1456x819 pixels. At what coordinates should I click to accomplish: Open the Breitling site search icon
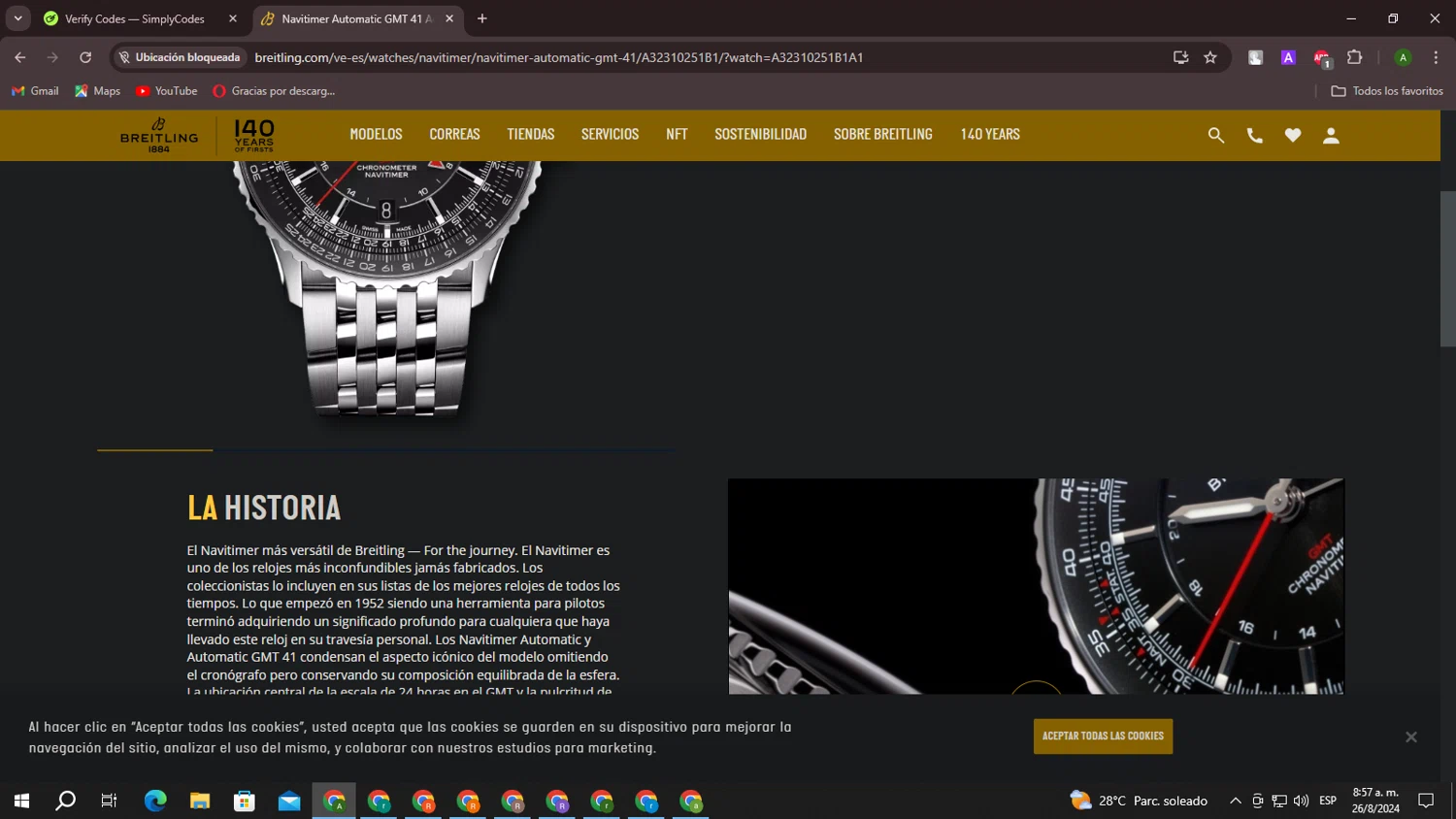pyautogui.click(x=1215, y=136)
